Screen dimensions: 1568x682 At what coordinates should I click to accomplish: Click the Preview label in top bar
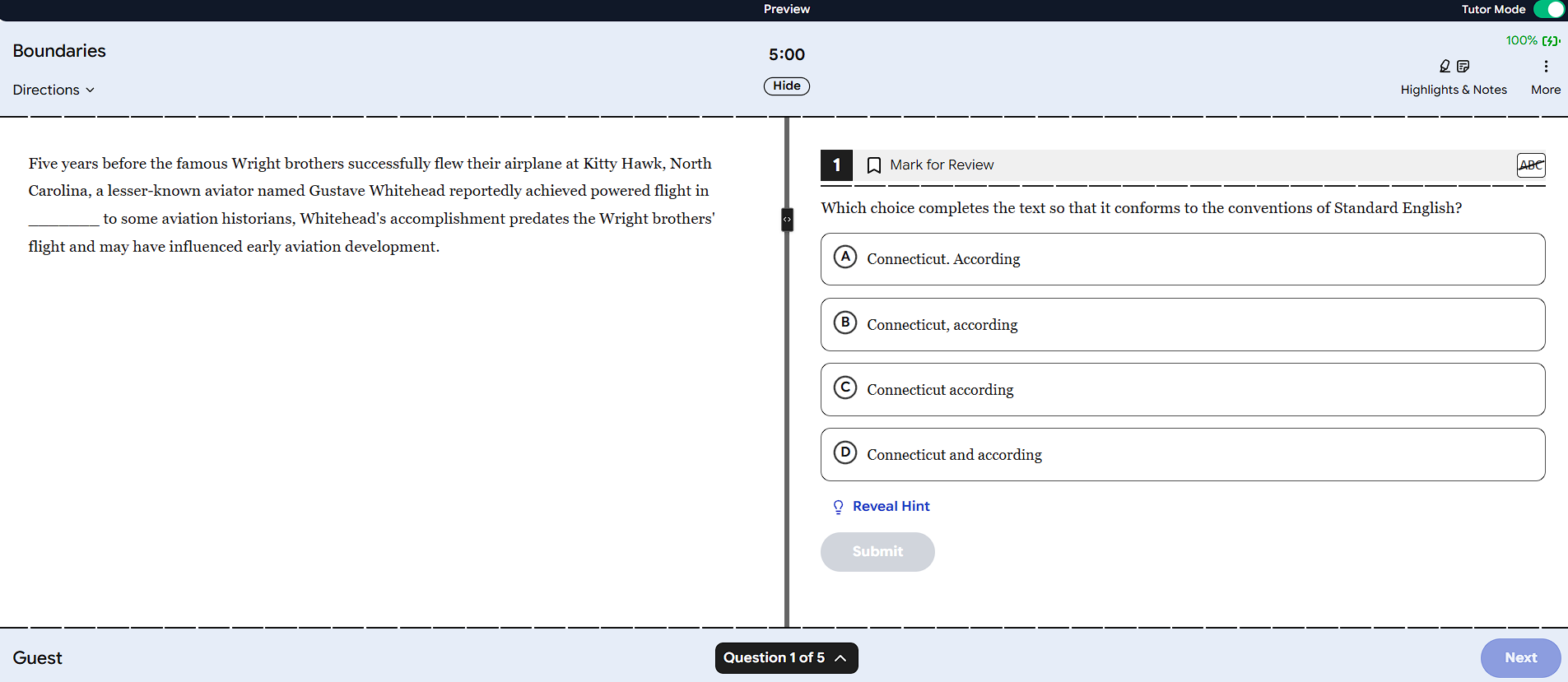786,9
